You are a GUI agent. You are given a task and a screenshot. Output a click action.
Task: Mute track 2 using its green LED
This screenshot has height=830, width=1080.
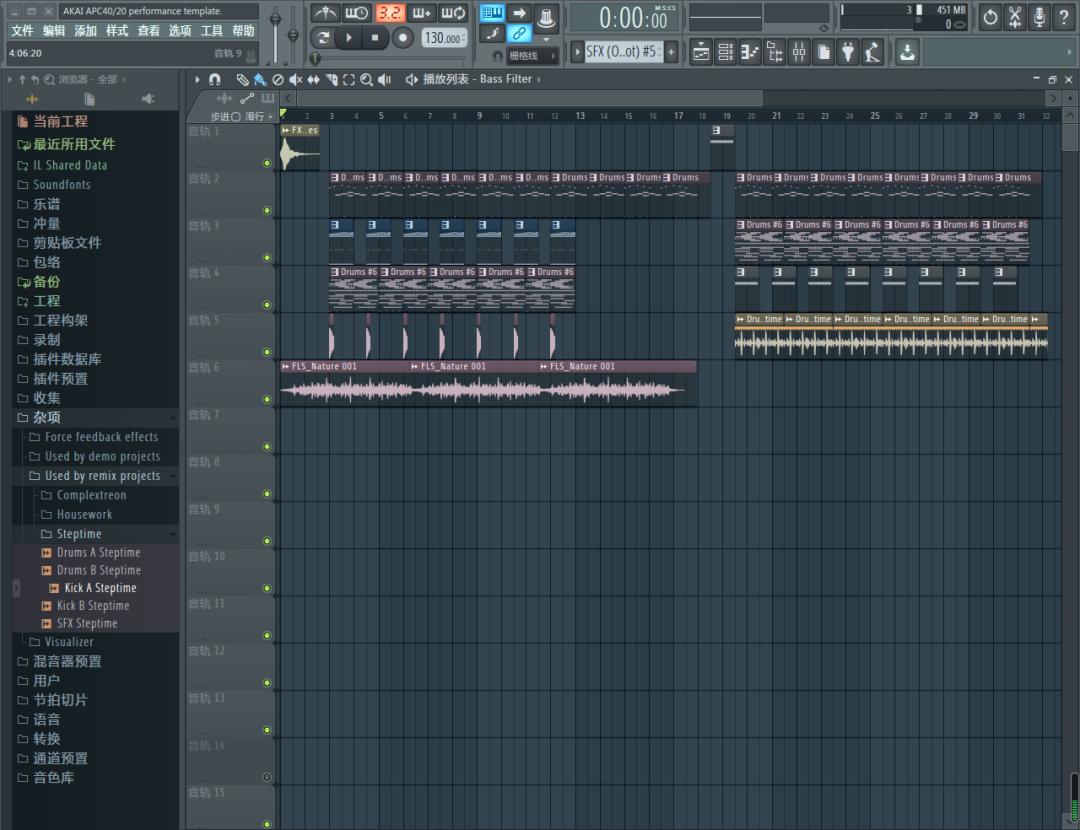pyautogui.click(x=266, y=210)
